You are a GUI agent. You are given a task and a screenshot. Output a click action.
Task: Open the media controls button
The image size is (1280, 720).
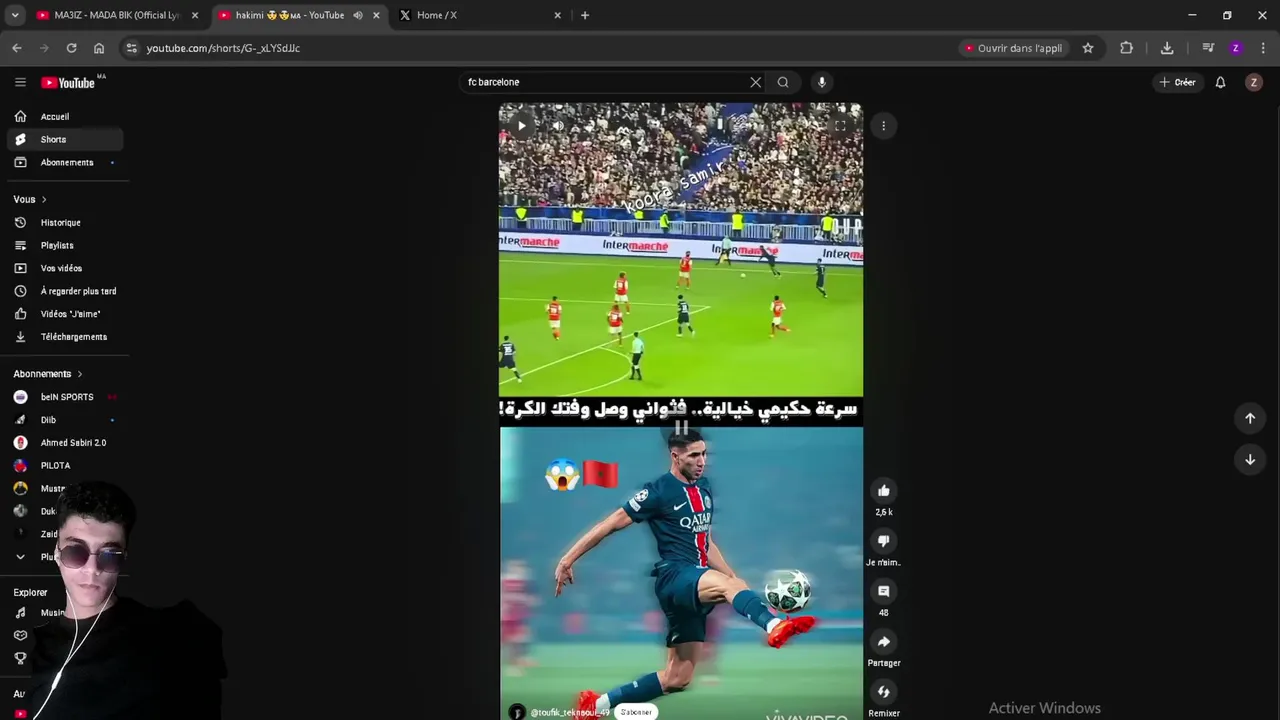[x=1208, y=48]
